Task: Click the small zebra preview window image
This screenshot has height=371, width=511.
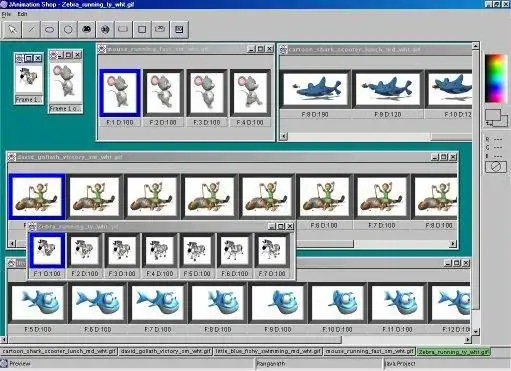Action: (29, 79)
